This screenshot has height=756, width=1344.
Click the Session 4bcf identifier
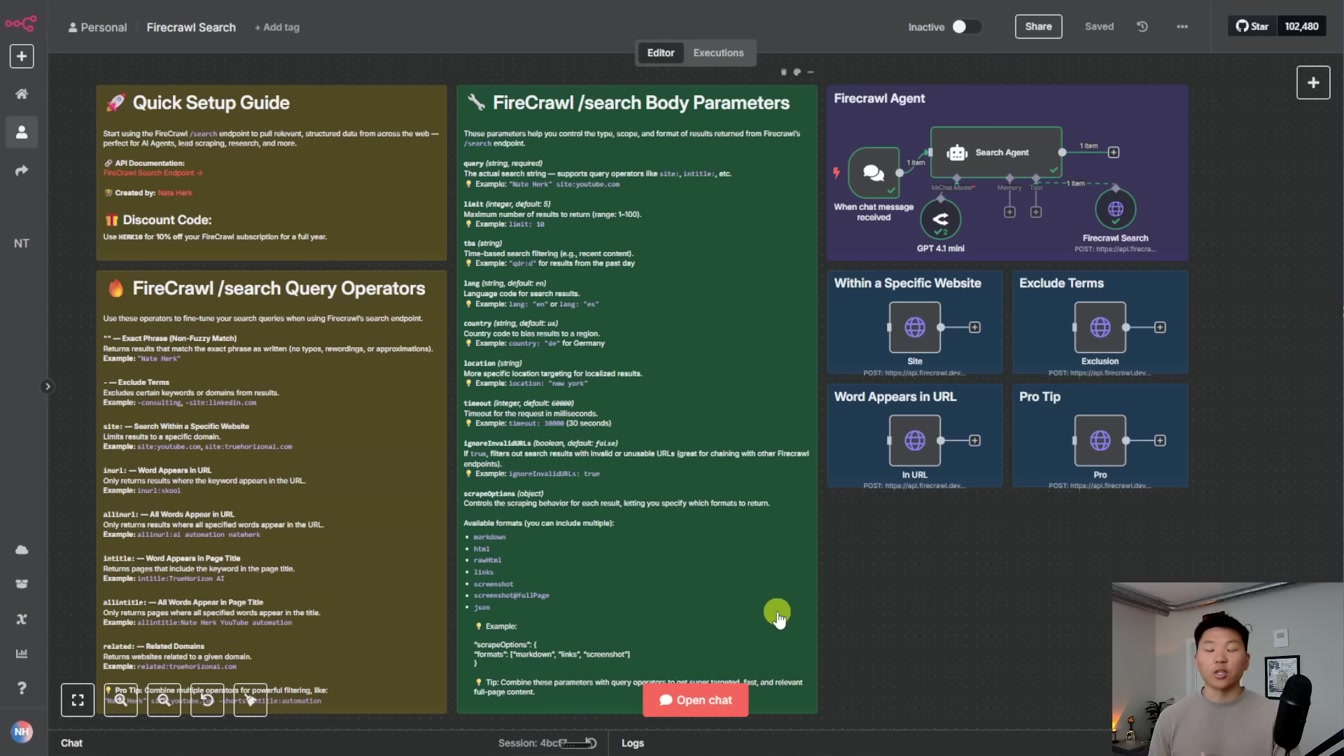click(531, 743)
